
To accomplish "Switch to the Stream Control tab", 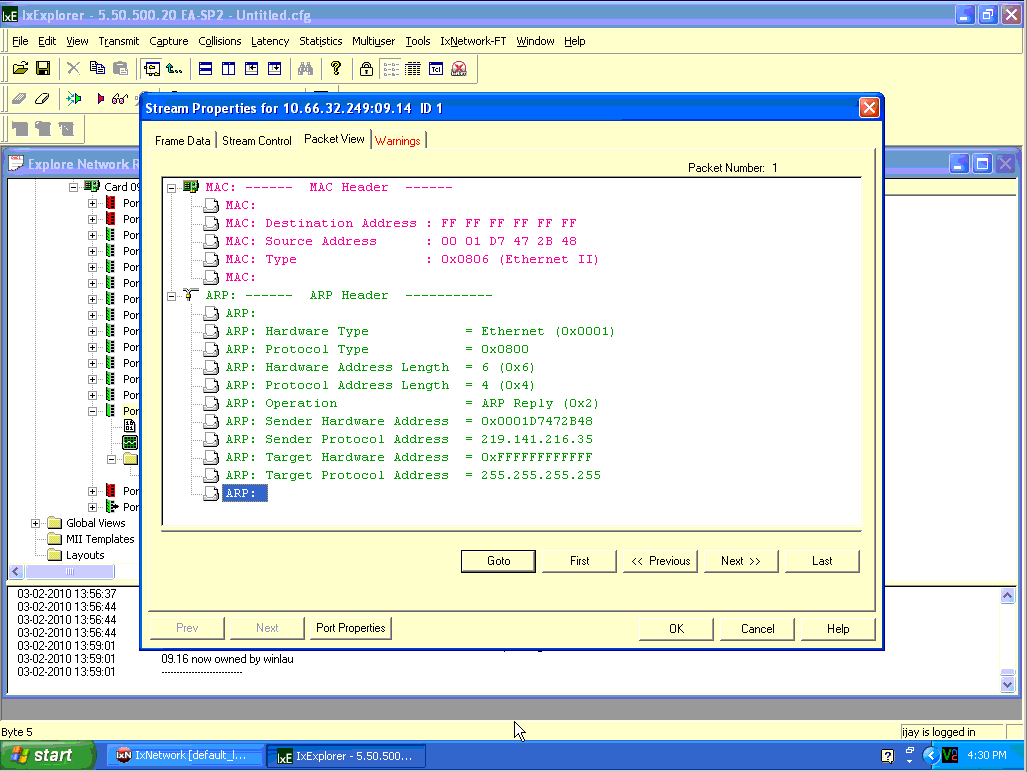I will pos(257,141).
